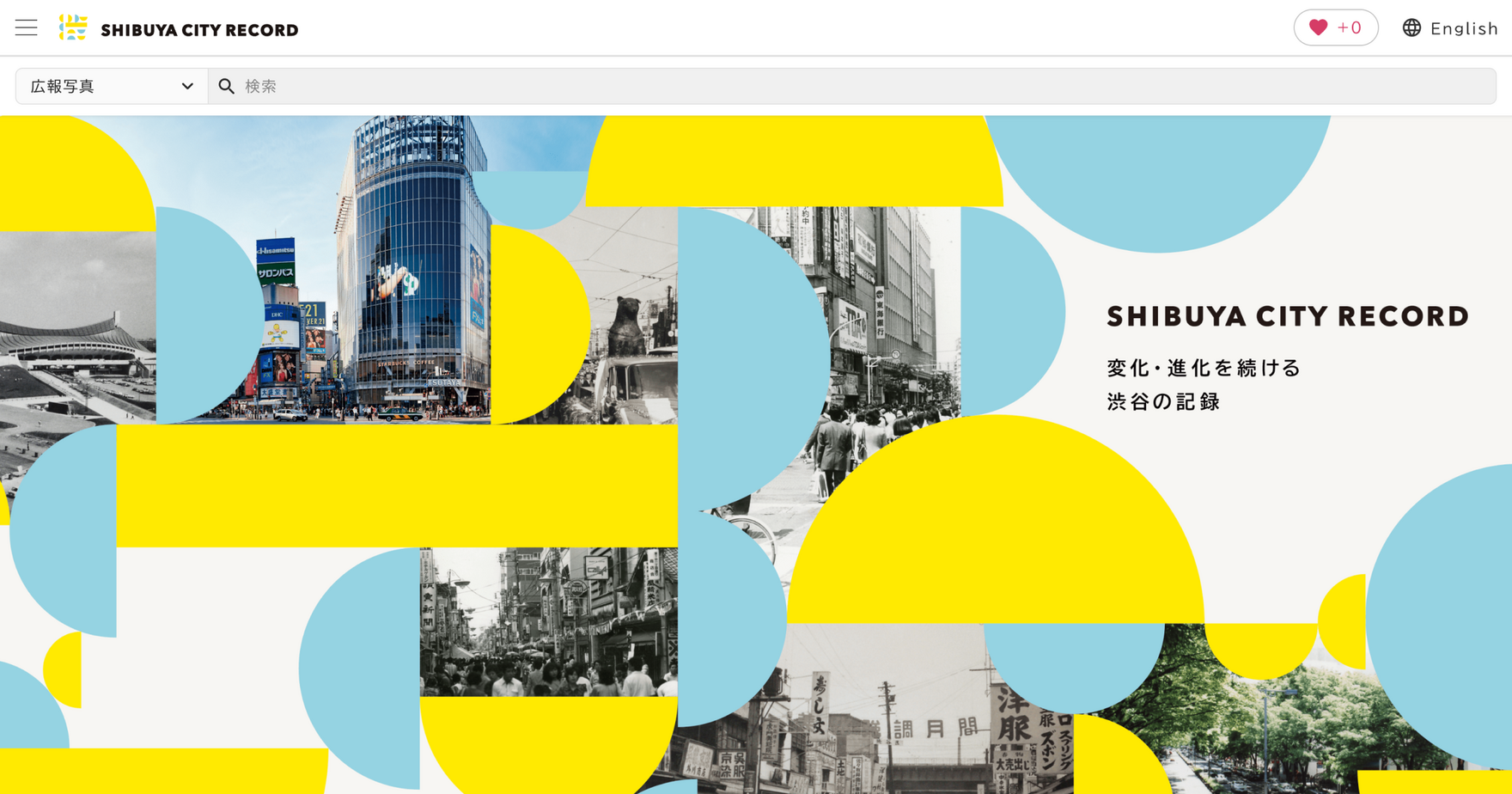Click the heart favorites icon
Viewport: 1512px width, 794px height.
(1318, 27)
